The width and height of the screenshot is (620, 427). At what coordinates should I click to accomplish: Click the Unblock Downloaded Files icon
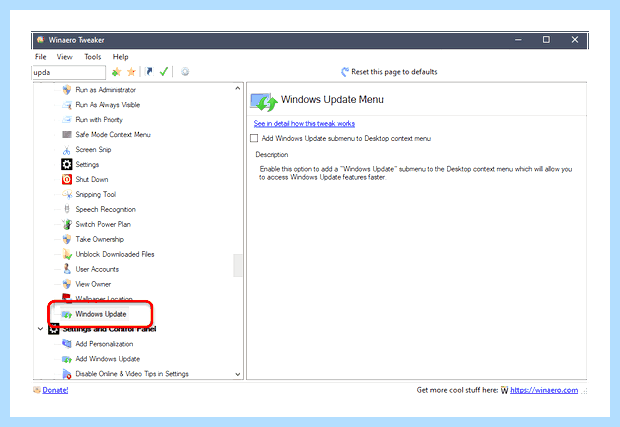point(67,254)
